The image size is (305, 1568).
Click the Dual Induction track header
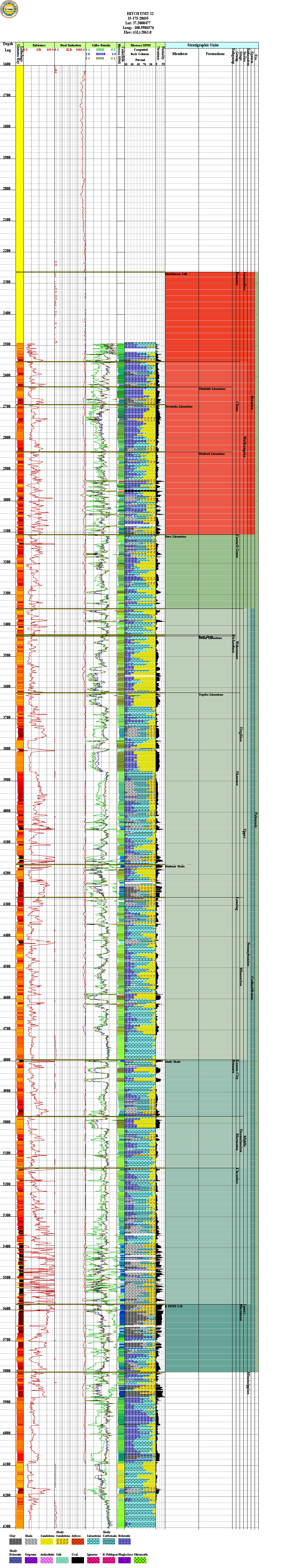(x=70, y=46)
